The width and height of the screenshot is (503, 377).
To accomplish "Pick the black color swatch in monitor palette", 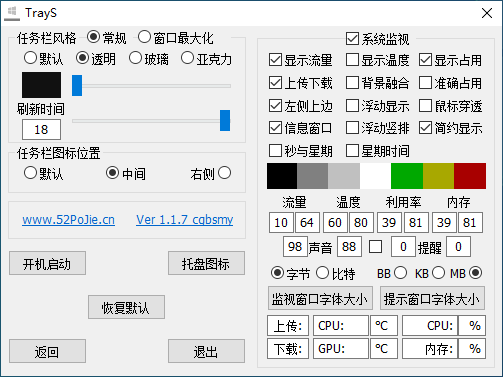I will click(282, 176).
